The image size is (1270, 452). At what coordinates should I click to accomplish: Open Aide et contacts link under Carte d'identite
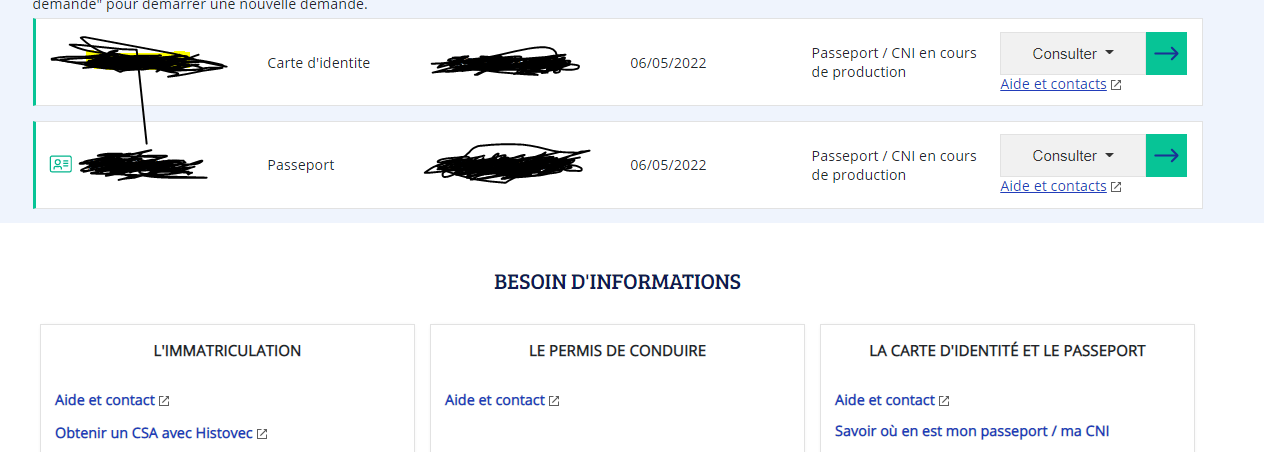(x=1053, y=84)
